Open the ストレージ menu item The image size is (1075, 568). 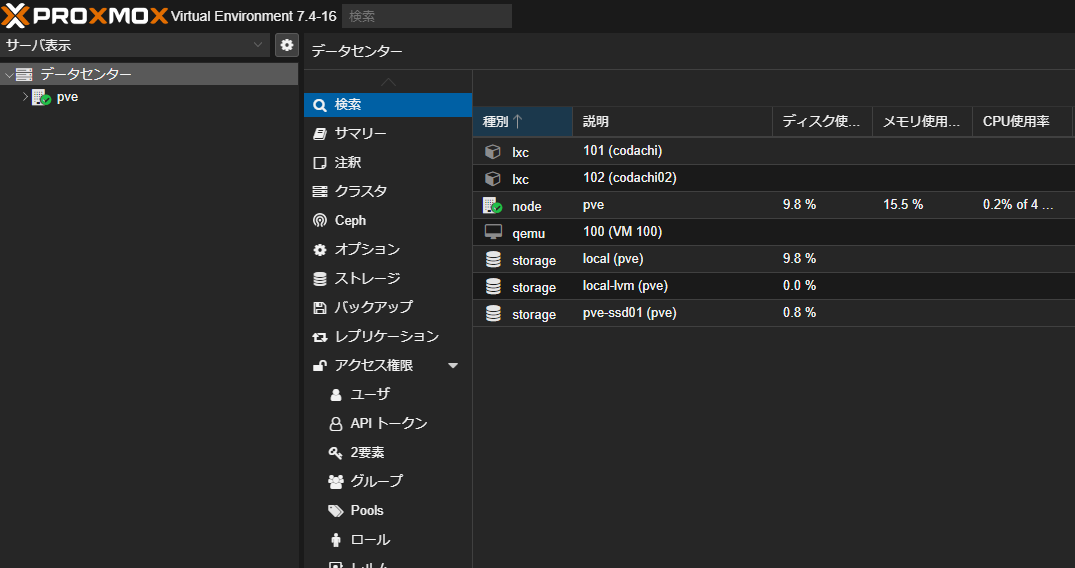click(388, 279)
